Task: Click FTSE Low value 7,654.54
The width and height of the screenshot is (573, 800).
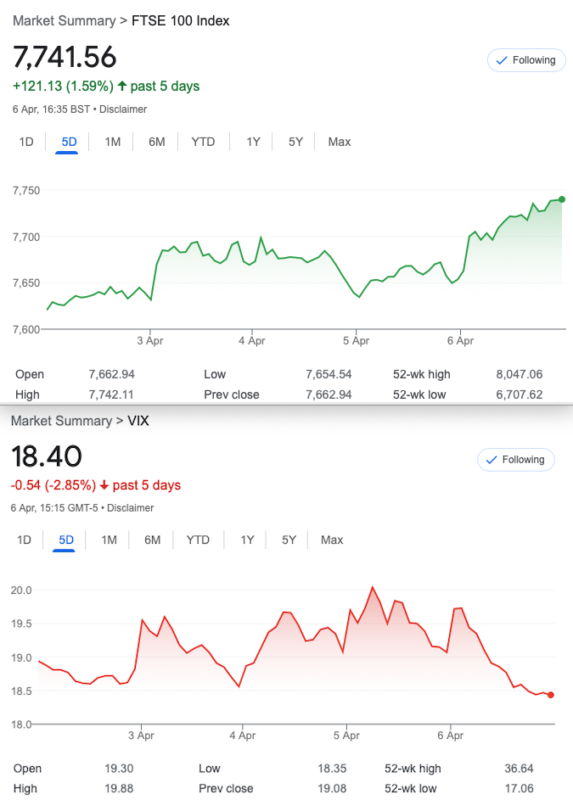Action: (x=329, y=374)
